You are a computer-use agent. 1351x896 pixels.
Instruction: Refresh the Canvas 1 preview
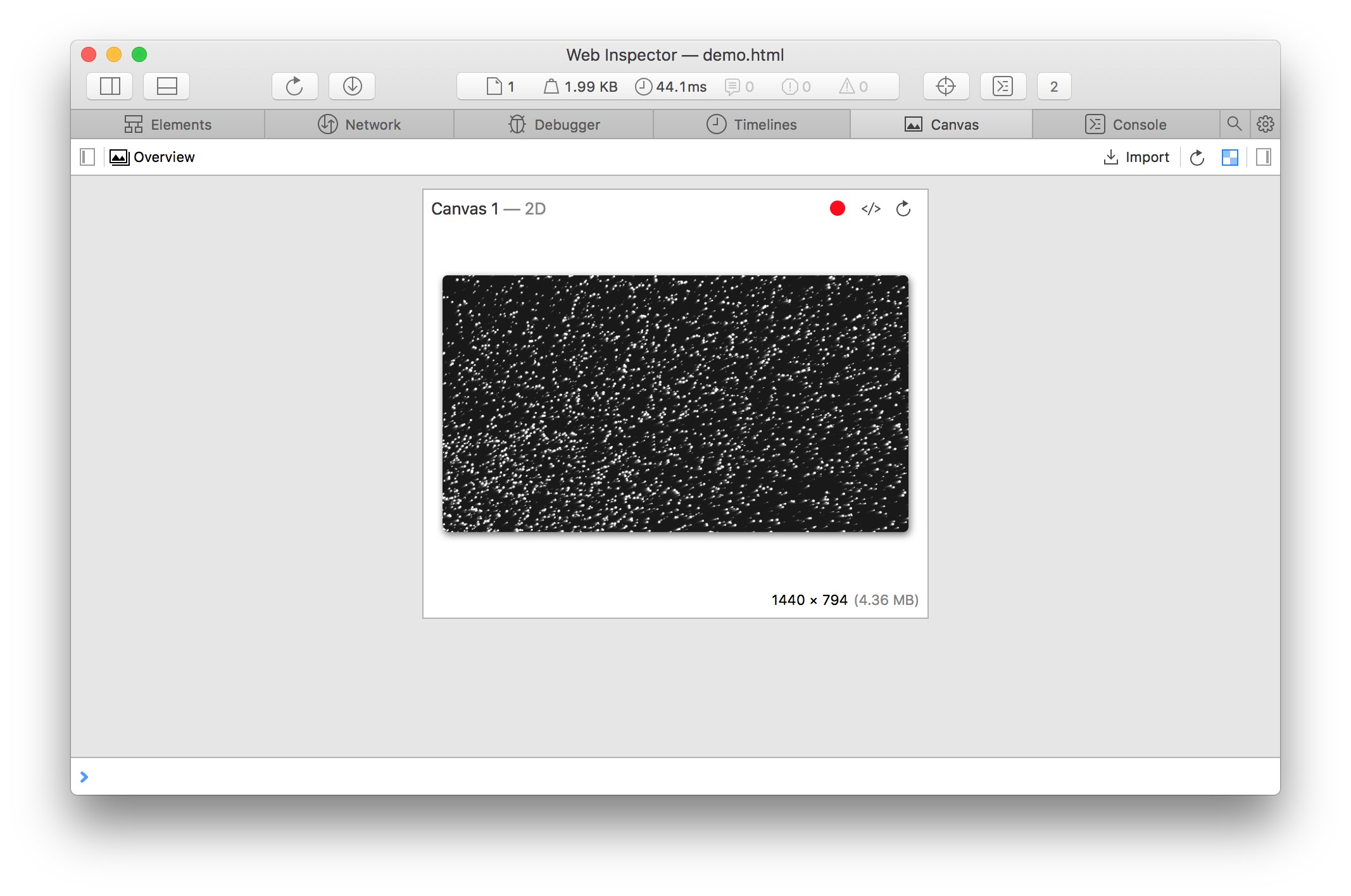[x=903, y=208]
